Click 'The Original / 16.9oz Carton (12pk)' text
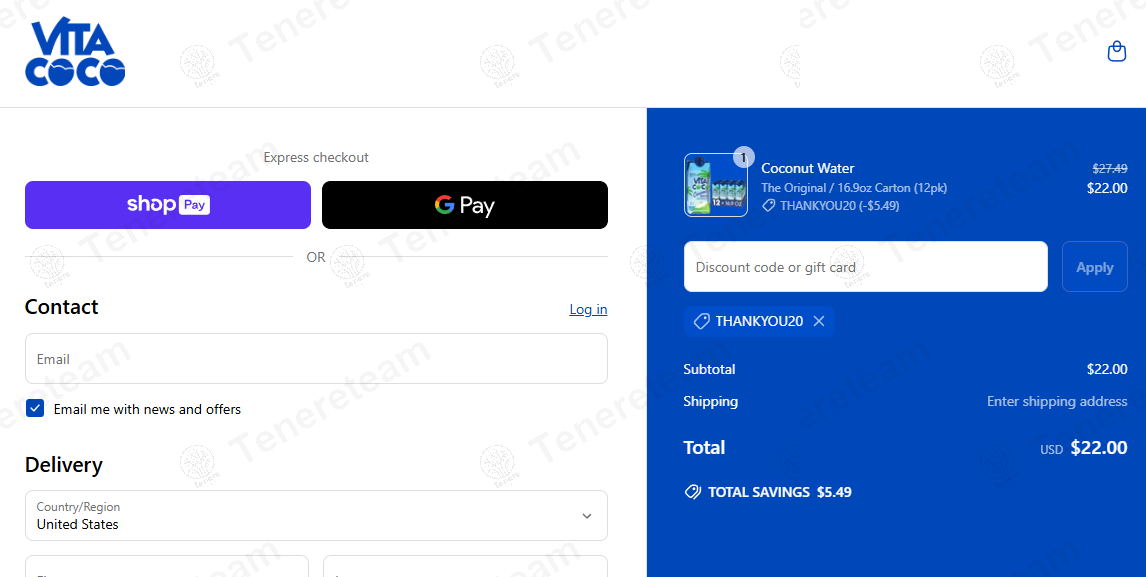The image size is (1146, 577). (x=854, y=188)
